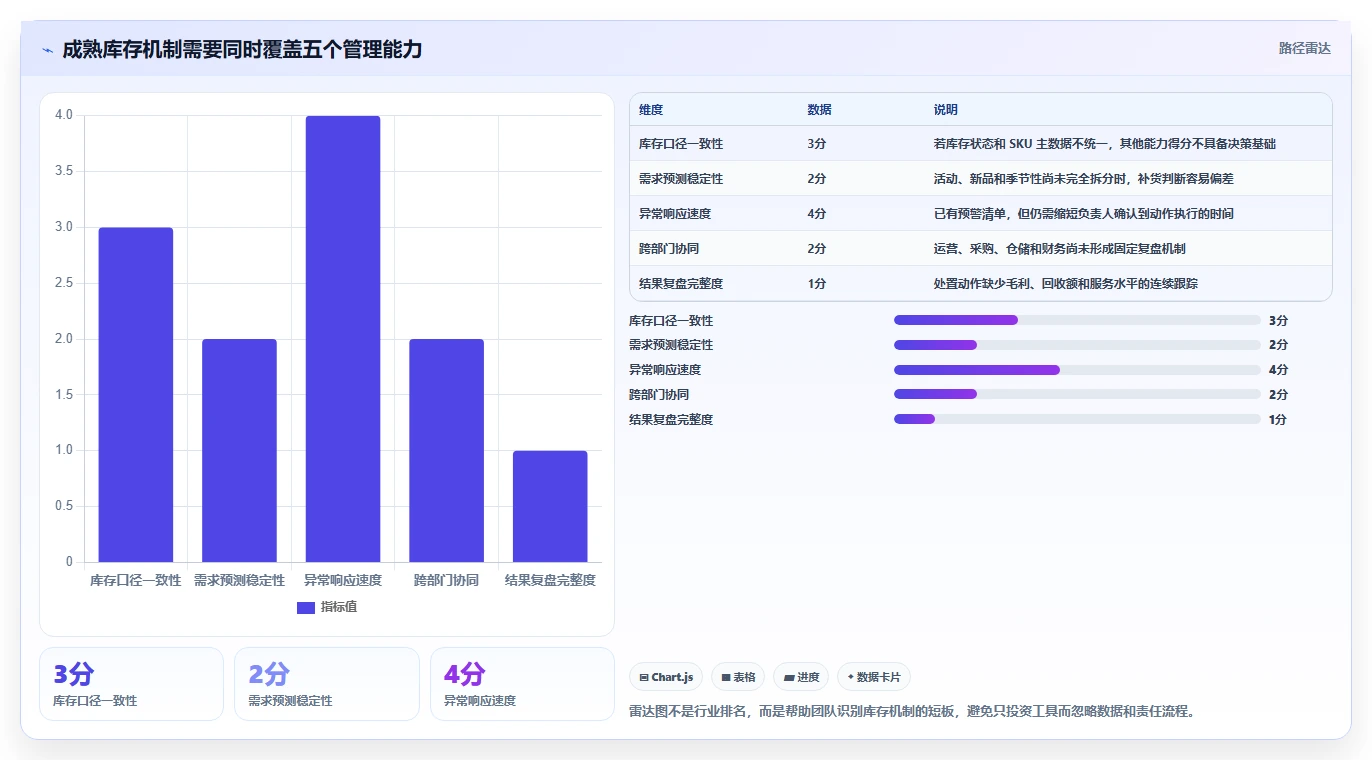Click the 库存口径一致性 progress bar
Viewport: 1372px width, 760px height.
1077,320
